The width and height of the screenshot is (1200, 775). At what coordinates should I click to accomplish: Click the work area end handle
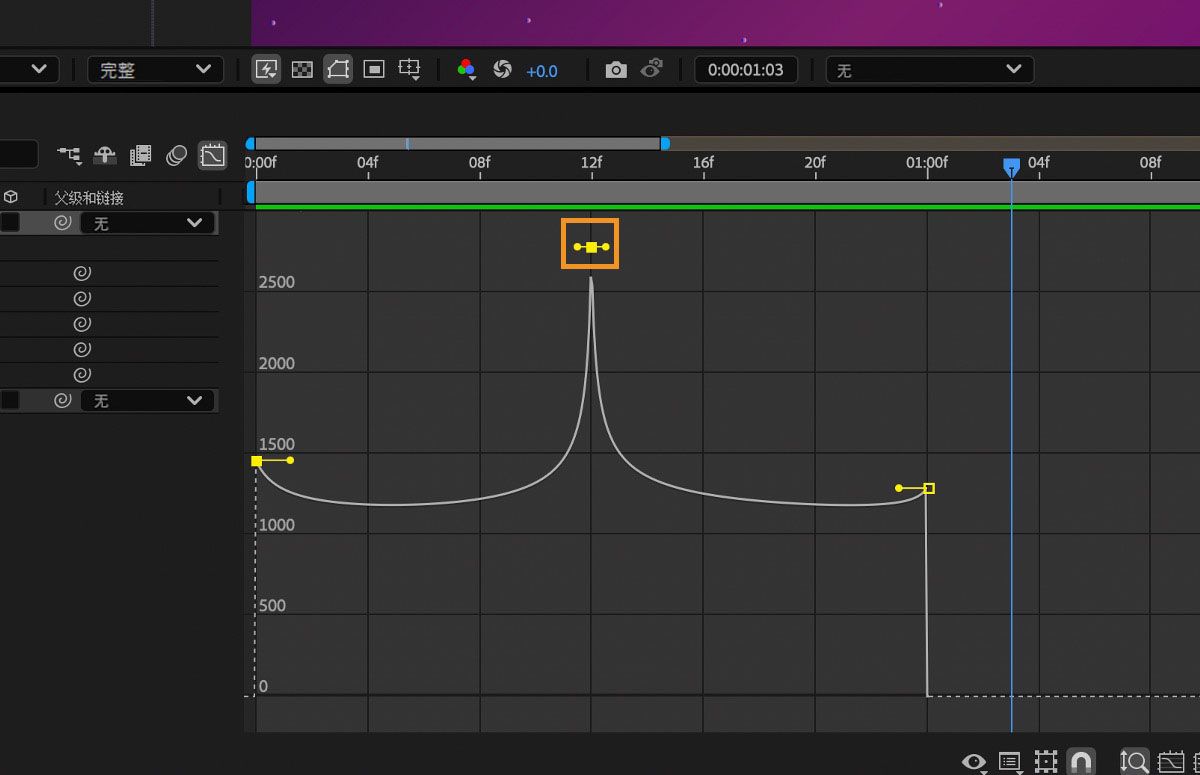click(665, 144)
